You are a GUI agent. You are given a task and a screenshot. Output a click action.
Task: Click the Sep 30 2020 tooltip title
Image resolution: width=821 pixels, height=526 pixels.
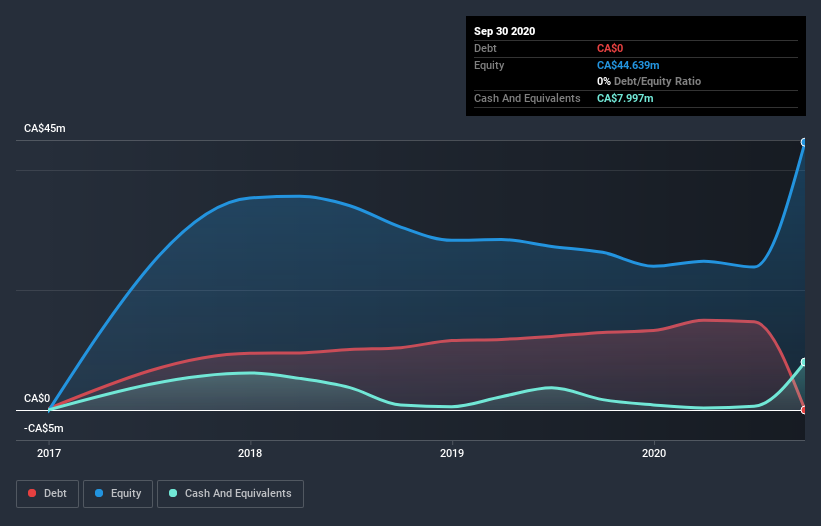[x=505, y=31]
